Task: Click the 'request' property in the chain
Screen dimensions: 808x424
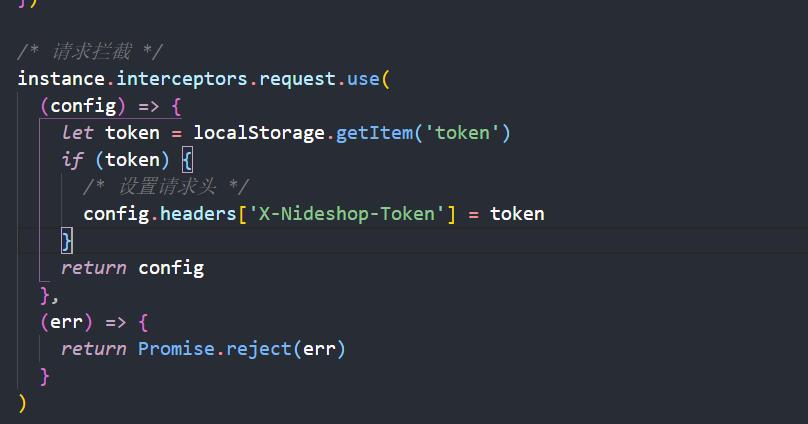Action: [x=297, y=80]
